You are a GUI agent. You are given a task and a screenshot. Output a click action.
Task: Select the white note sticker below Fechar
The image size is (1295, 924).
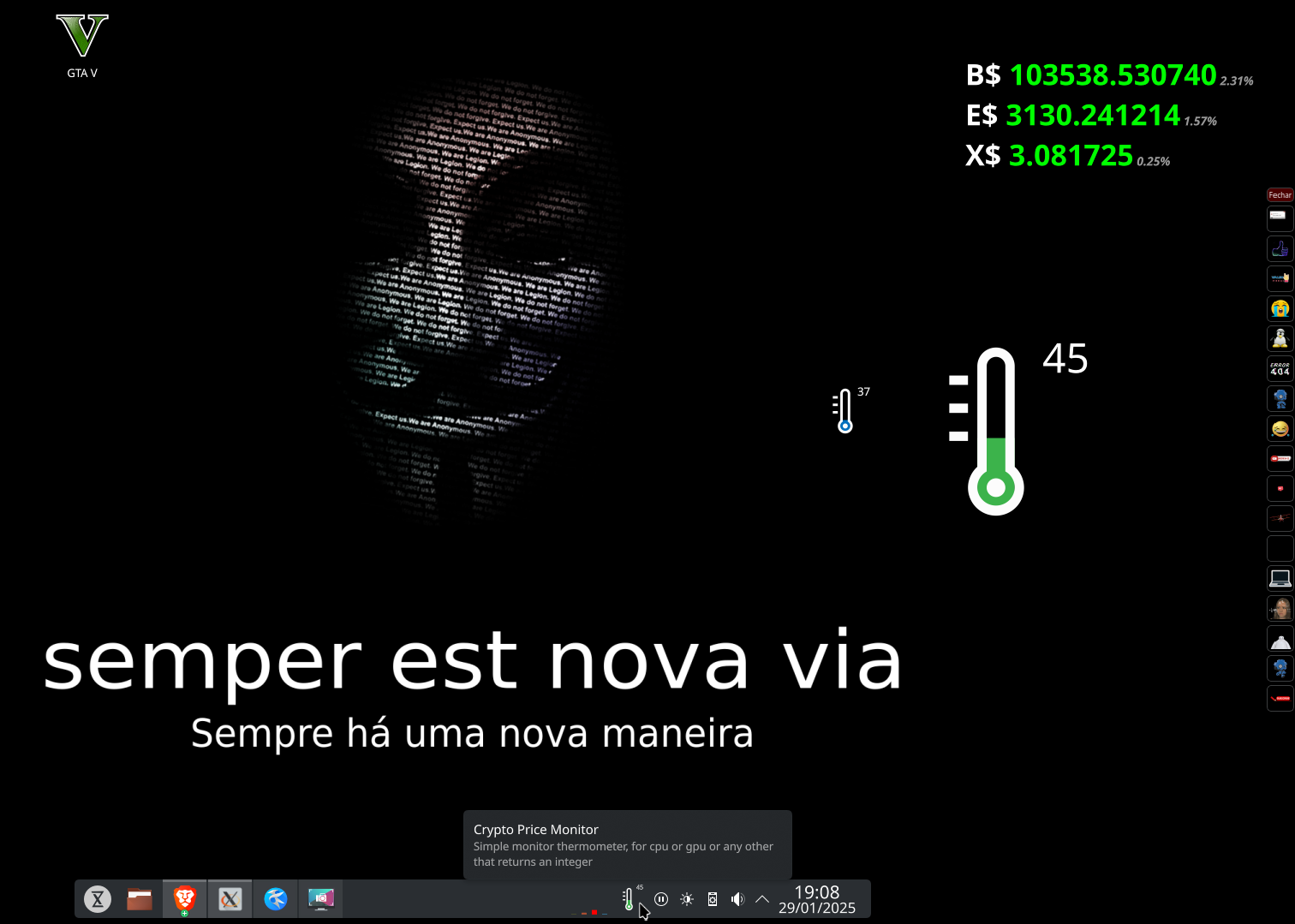tap(1280, 218)
